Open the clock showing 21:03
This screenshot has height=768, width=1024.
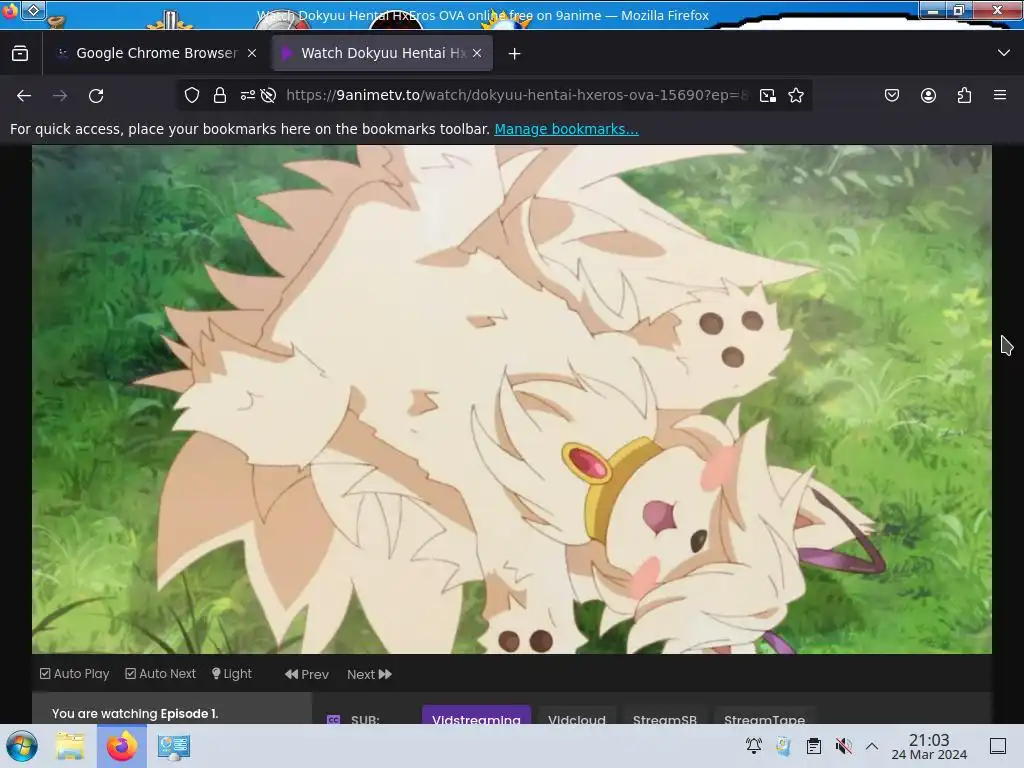point(929,746)
